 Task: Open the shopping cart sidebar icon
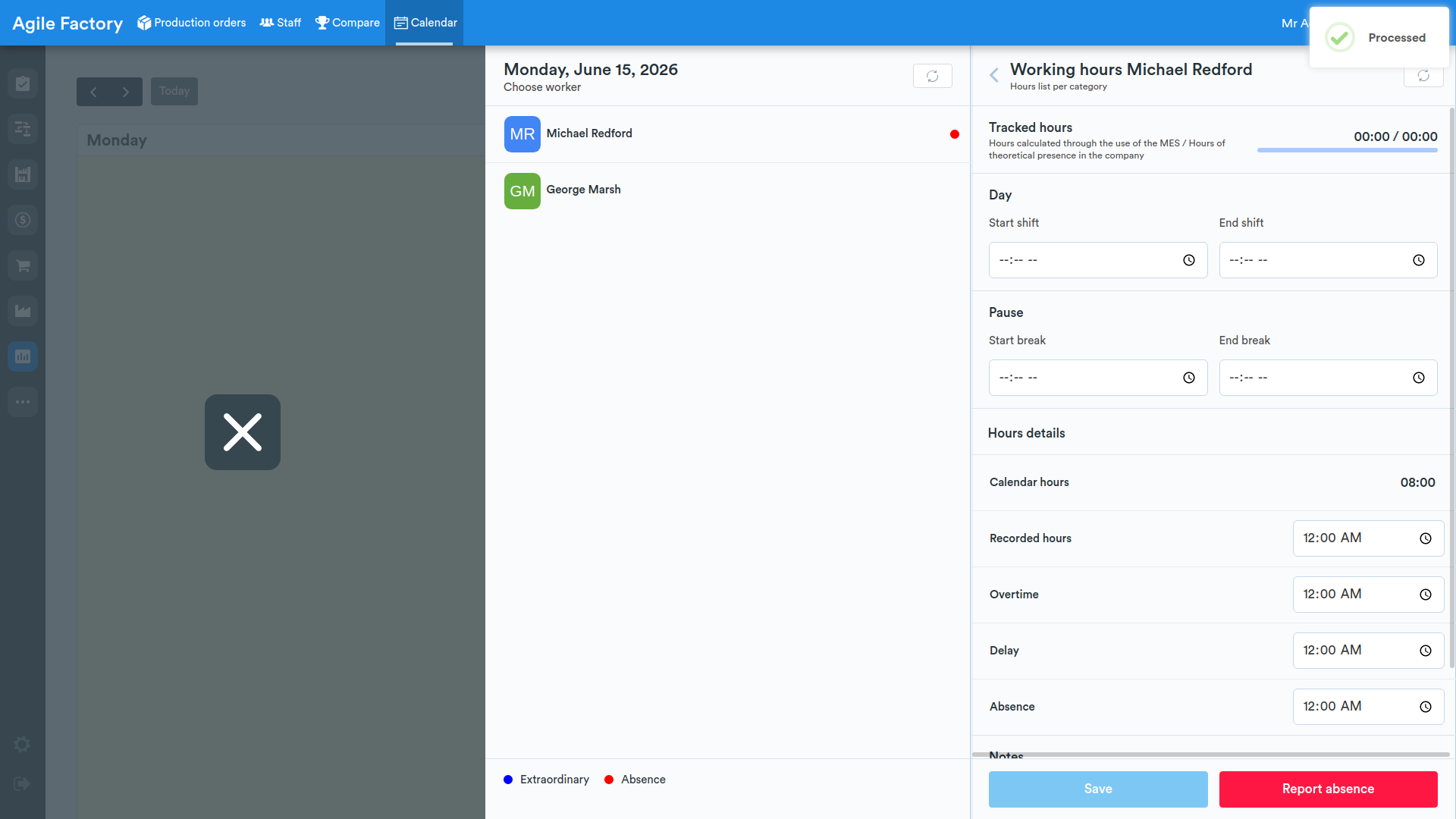tap(23, 265)
